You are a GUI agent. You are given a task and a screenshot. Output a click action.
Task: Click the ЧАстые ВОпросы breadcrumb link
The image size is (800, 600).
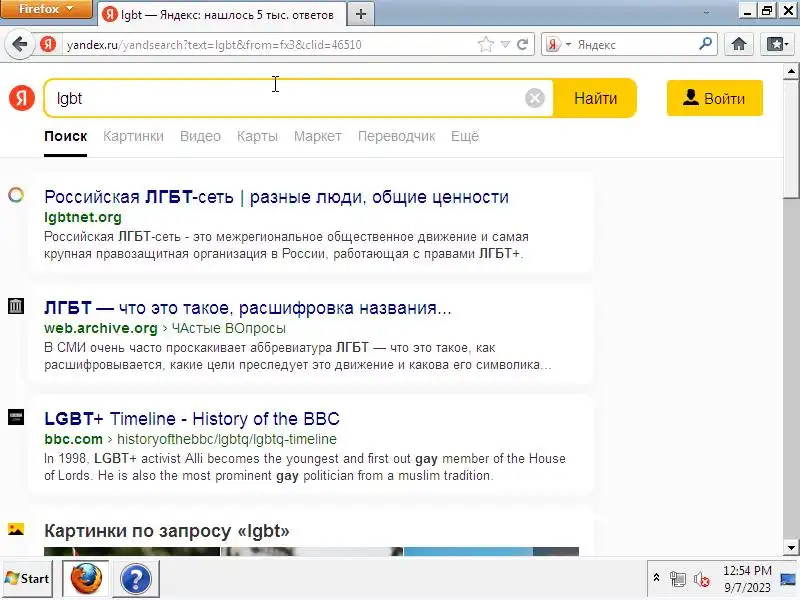coord(229,328)
